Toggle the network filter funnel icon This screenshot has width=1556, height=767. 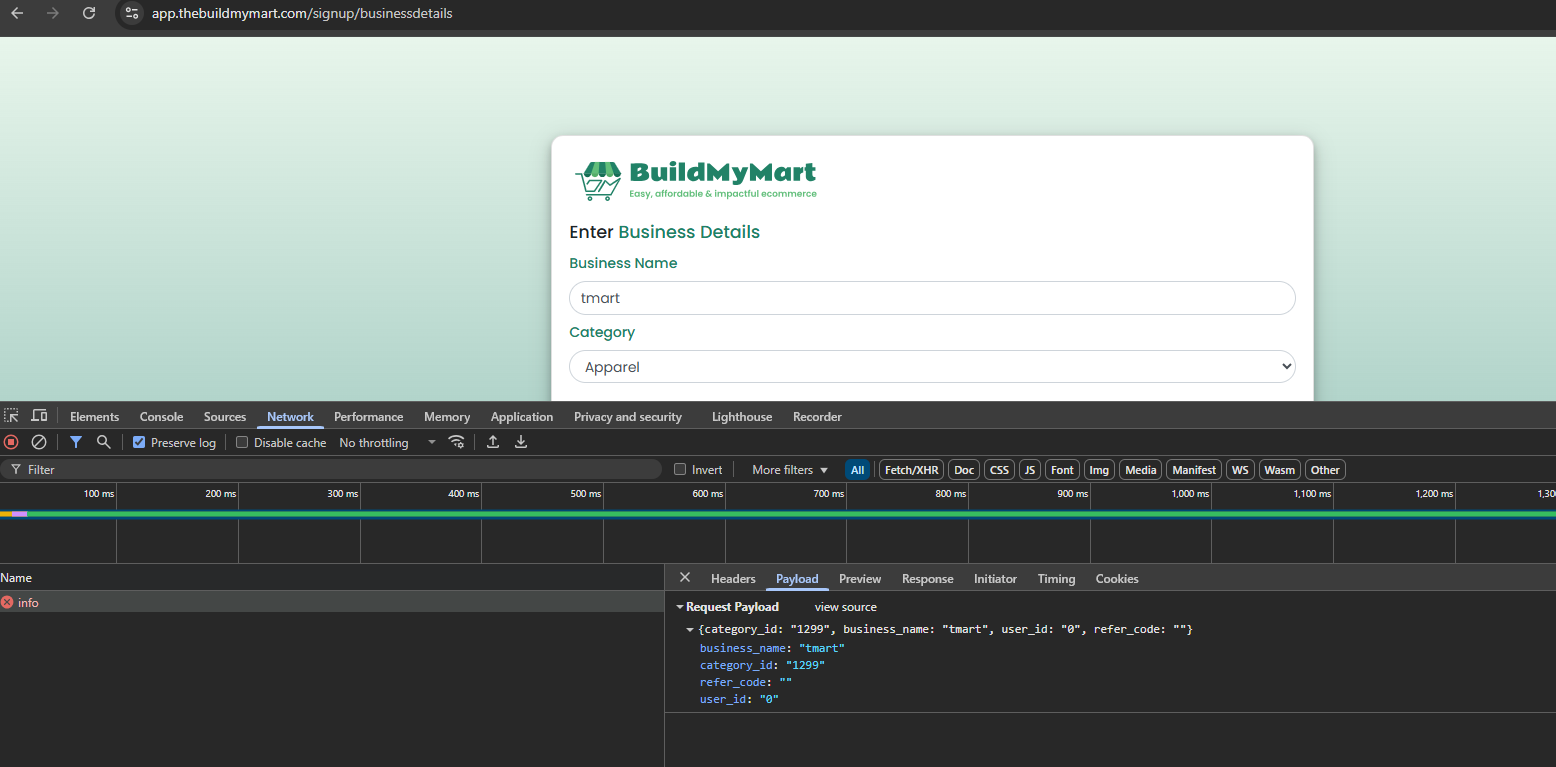tap(76, 442)
